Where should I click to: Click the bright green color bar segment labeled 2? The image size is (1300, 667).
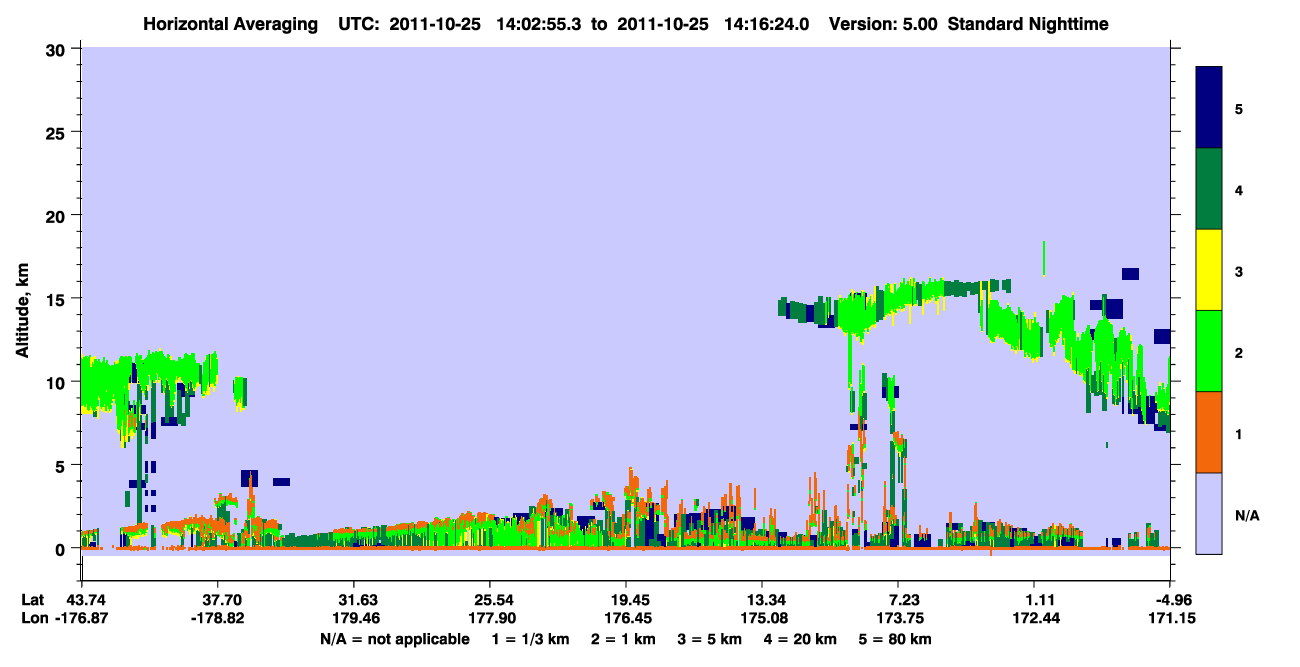coord(1210,351)
